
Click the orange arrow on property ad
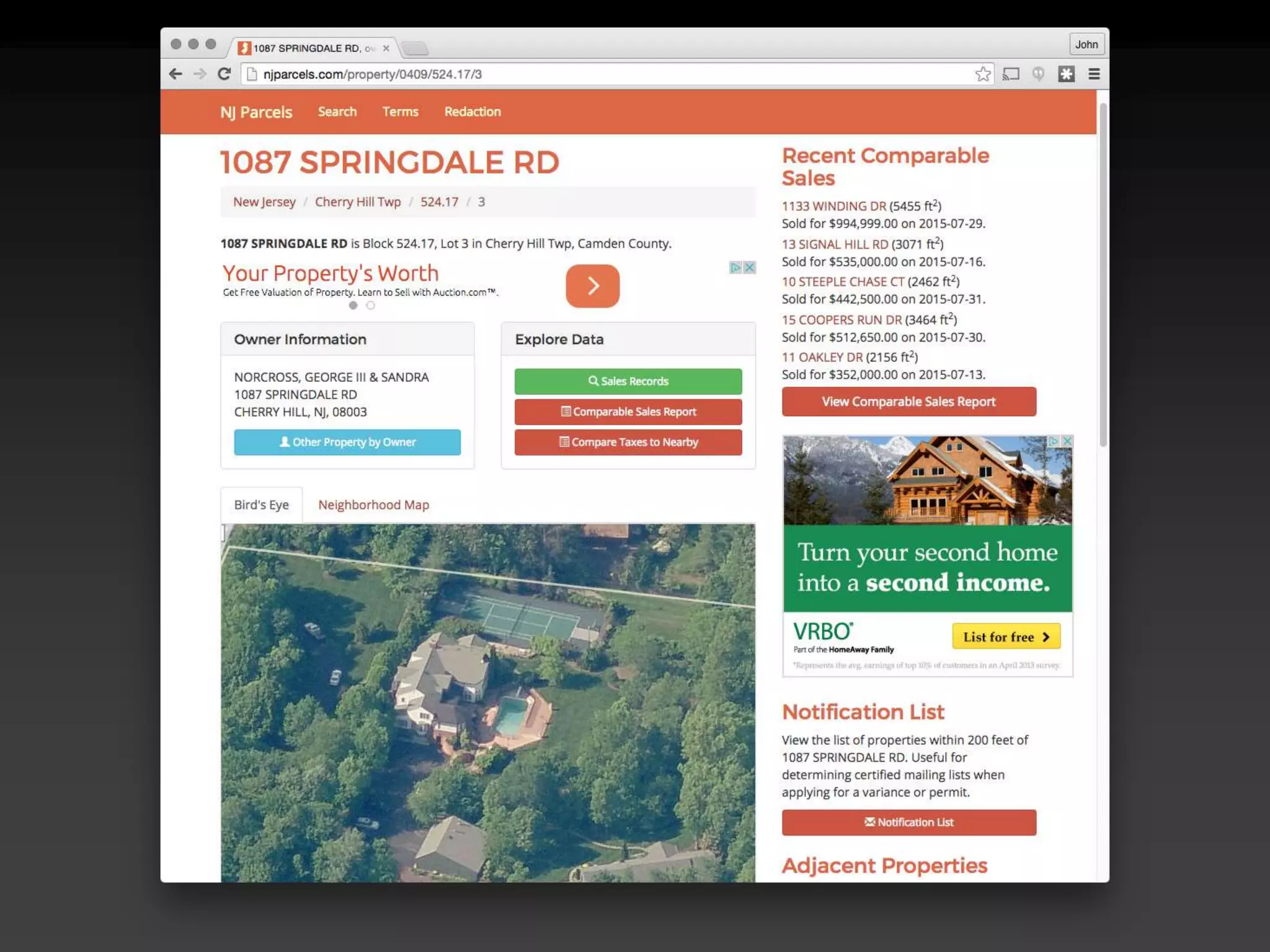(592, 286)
